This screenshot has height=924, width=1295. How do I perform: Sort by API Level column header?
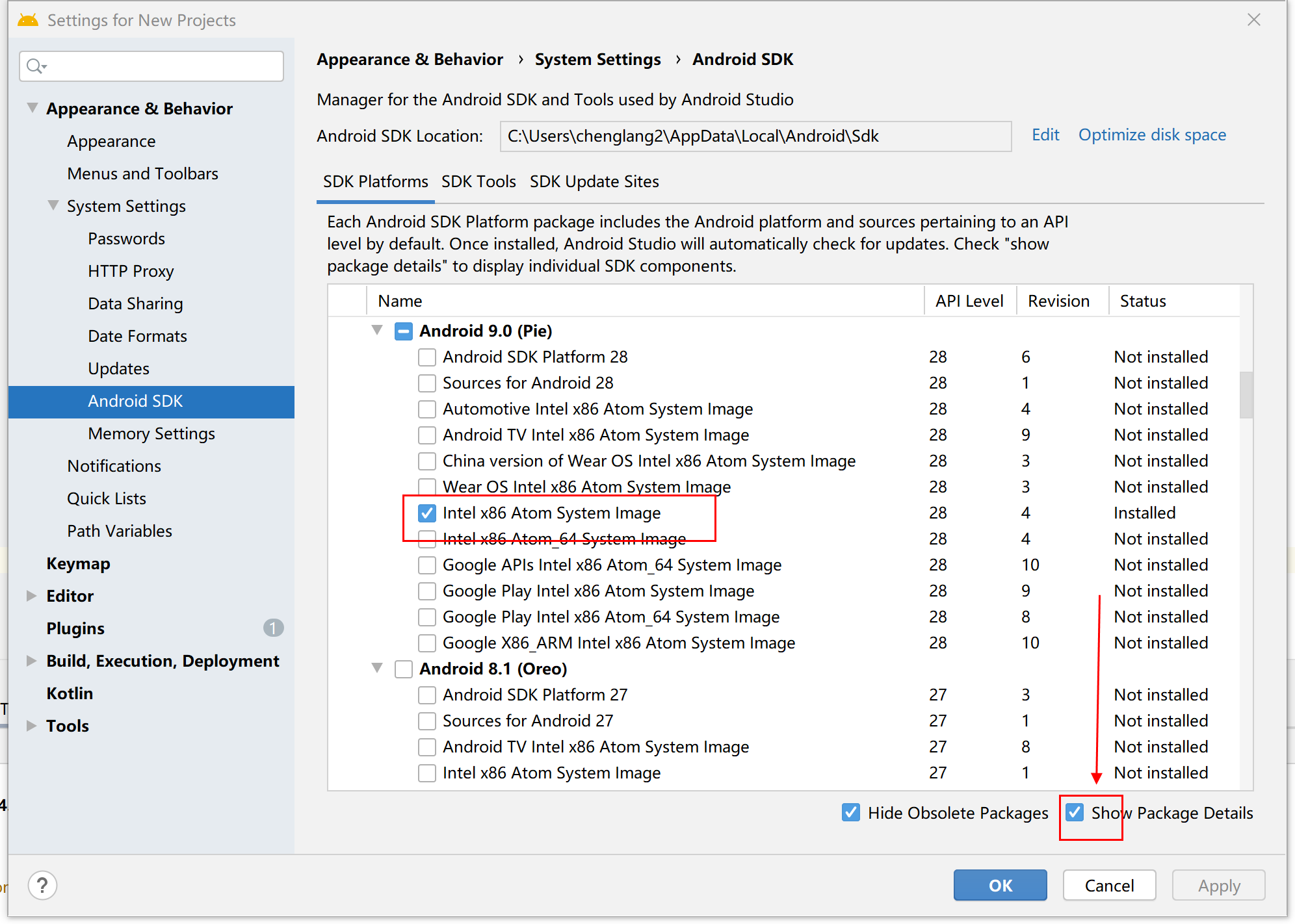click(x=969, y=301)
